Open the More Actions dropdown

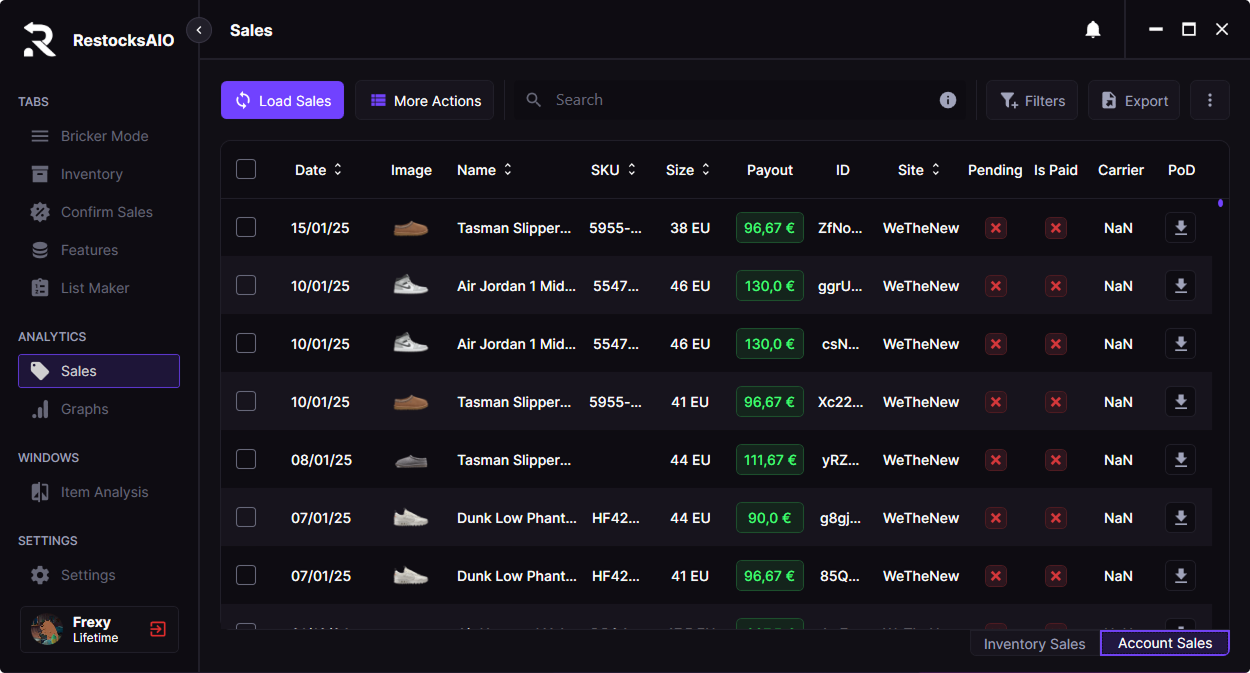coord(425,100)
